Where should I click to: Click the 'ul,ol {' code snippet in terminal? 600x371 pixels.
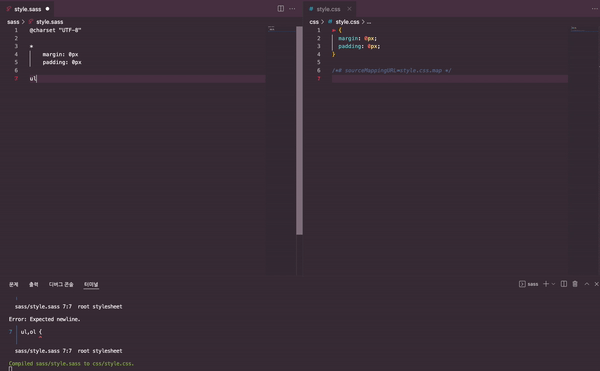[31, 332]
